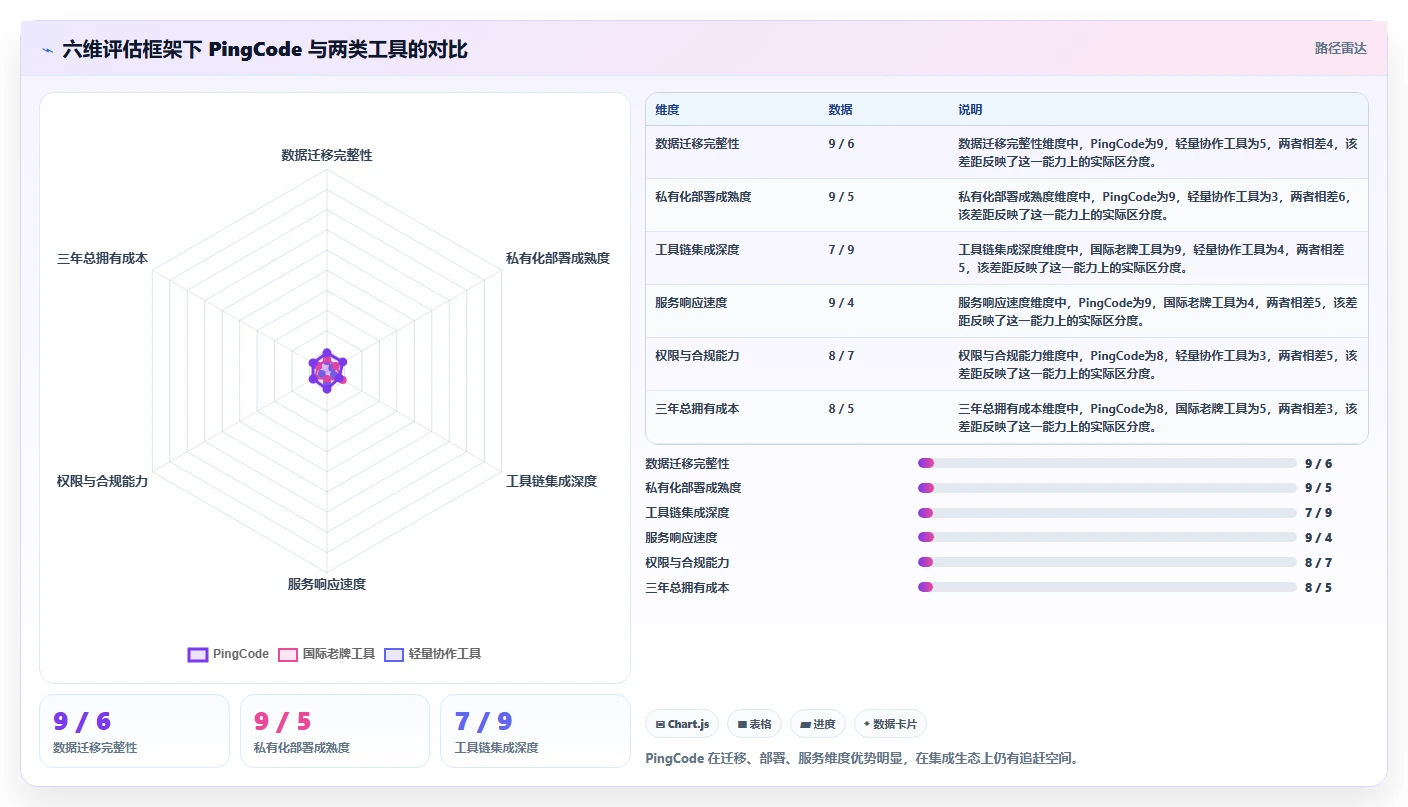Click the 说明 table column header

970,110
